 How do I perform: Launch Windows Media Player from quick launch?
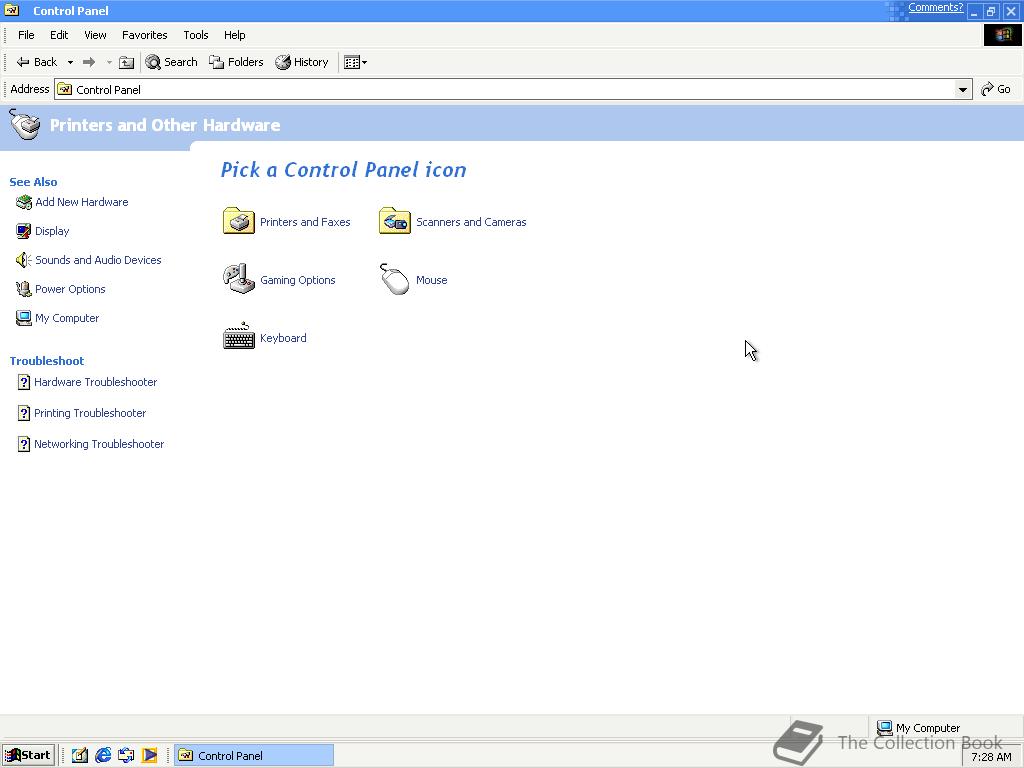pyautogui.click(x=150, y=756)
